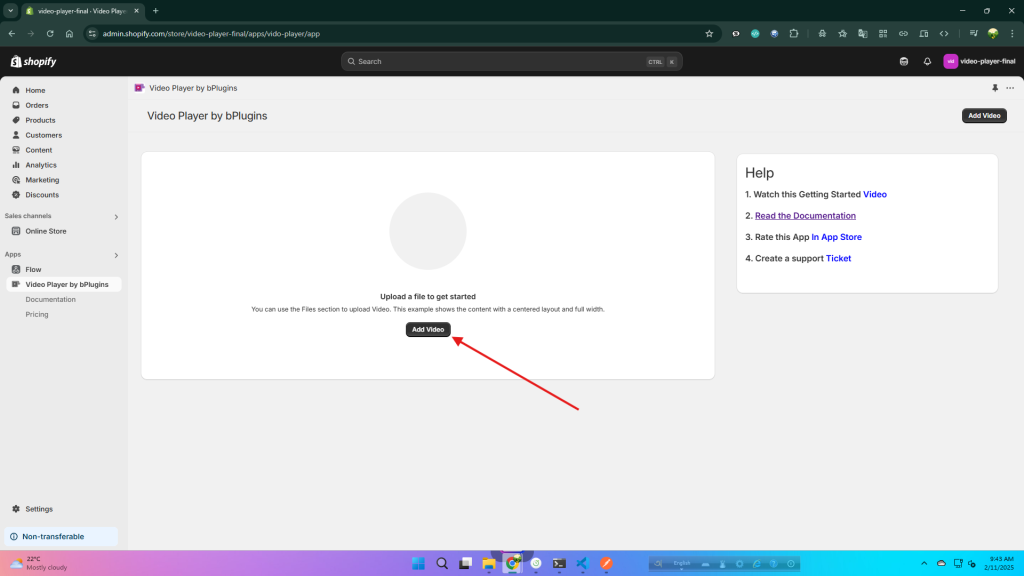Expand the Sales channels section
Image resolution: width=1024 pixels, height=576 pixels.
(116, 217)
